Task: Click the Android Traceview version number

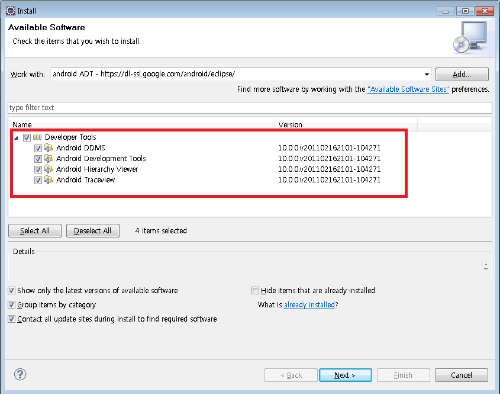Action: click(x=329, y=180)
